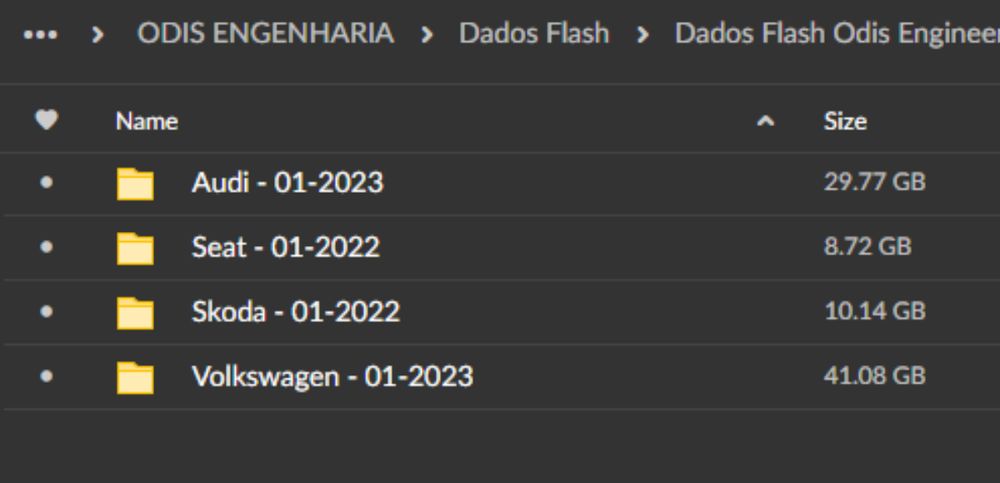Sort files by Name column
Image resolution: width=1000 pixels, height=483 pixels.
click(146, 122)
